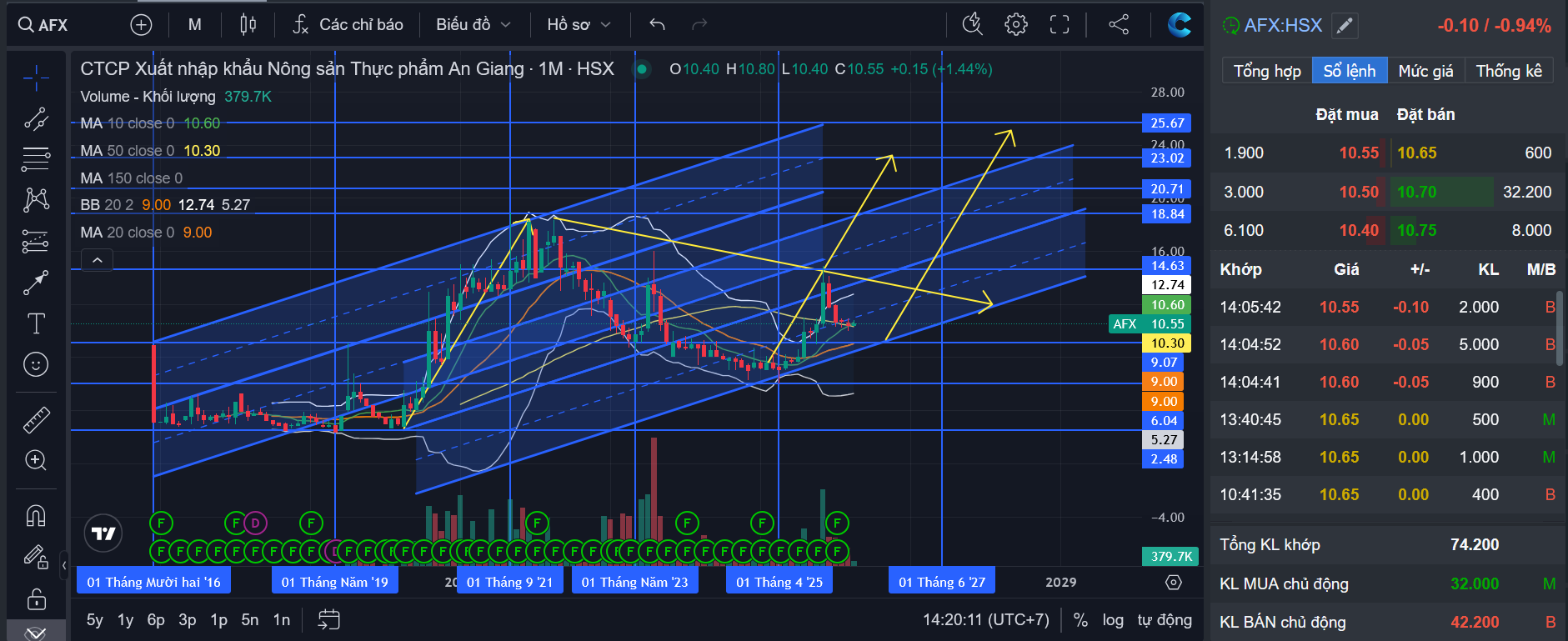Viewport: 1568px width, 641px height.
Task: Set the chart range to 6p
Action: pos(156,620)
